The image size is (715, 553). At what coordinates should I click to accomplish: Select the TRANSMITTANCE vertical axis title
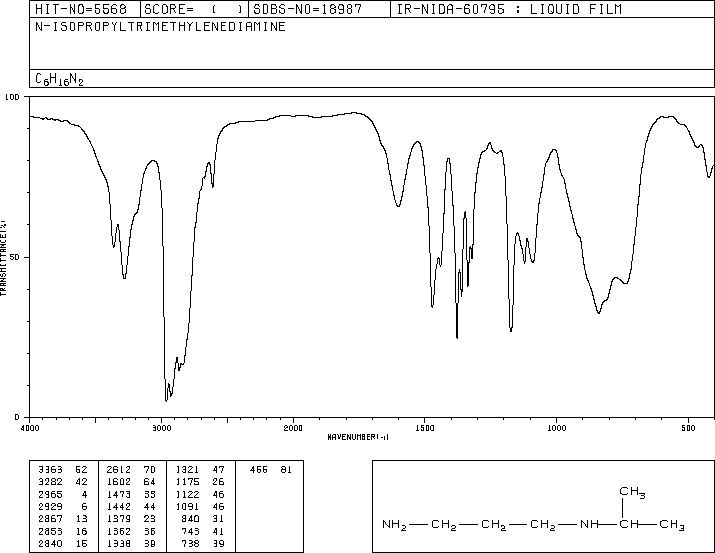coord(3,258)
